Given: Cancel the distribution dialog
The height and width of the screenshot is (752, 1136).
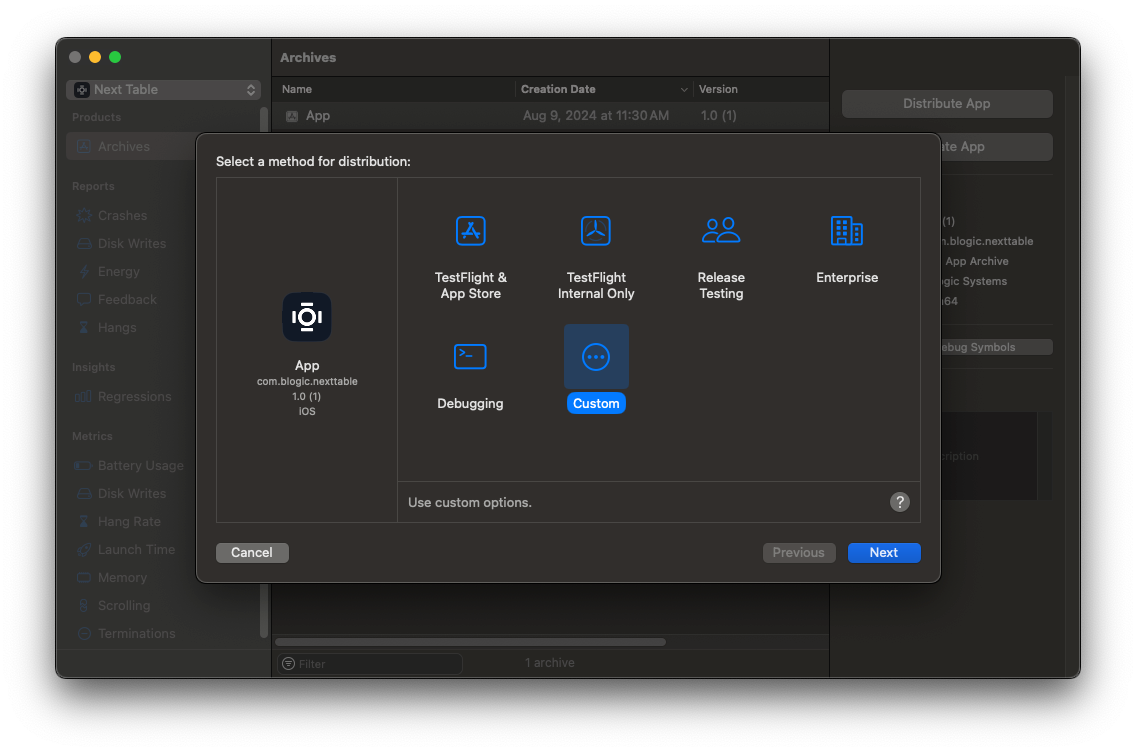Looking at the screenshot, I should [x=252, y=552].
